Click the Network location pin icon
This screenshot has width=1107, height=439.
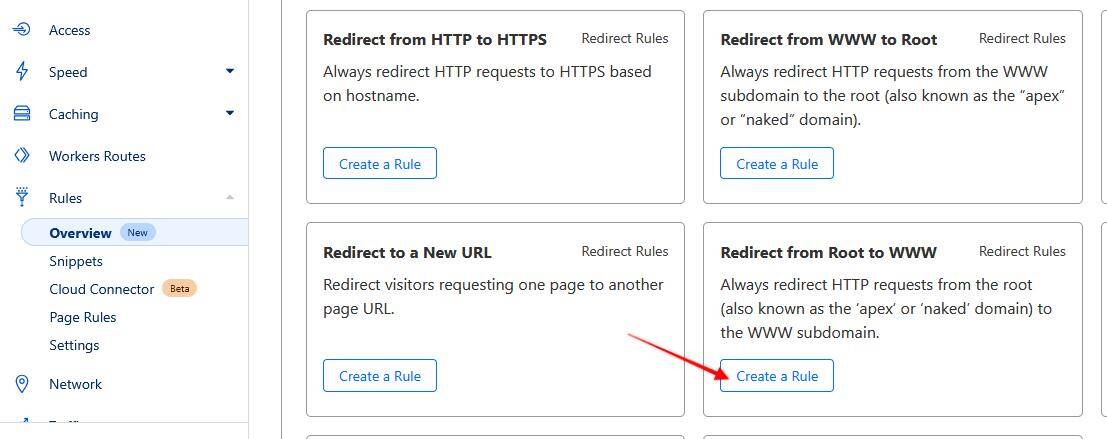22,384
